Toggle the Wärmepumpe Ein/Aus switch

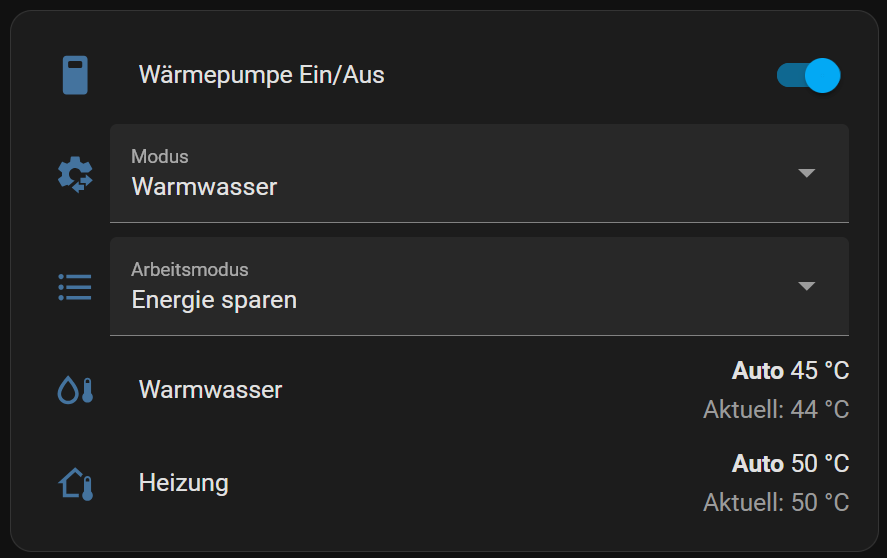[x=808, y=75]
